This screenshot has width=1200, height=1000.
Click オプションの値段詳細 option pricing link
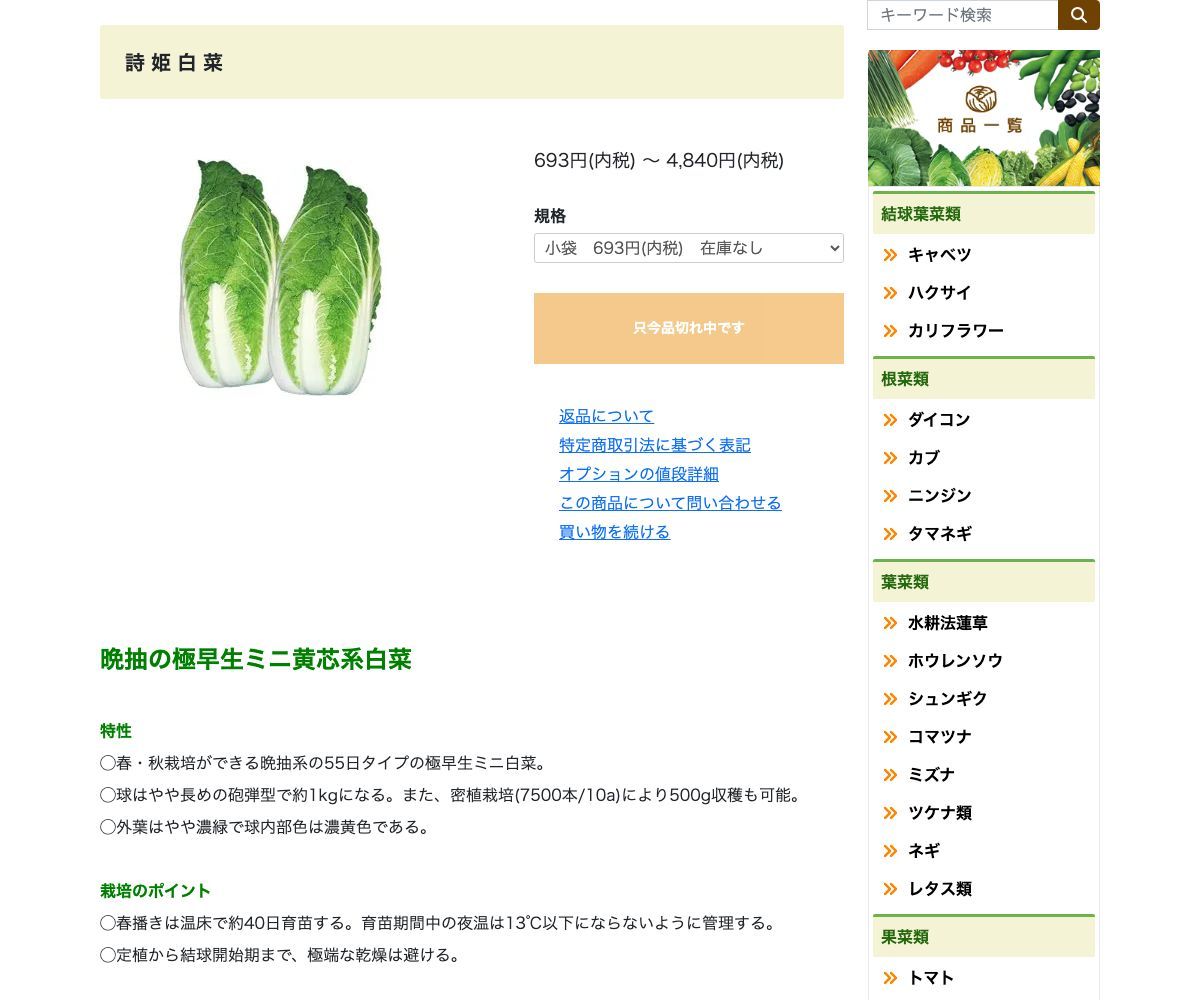point(638,474)
